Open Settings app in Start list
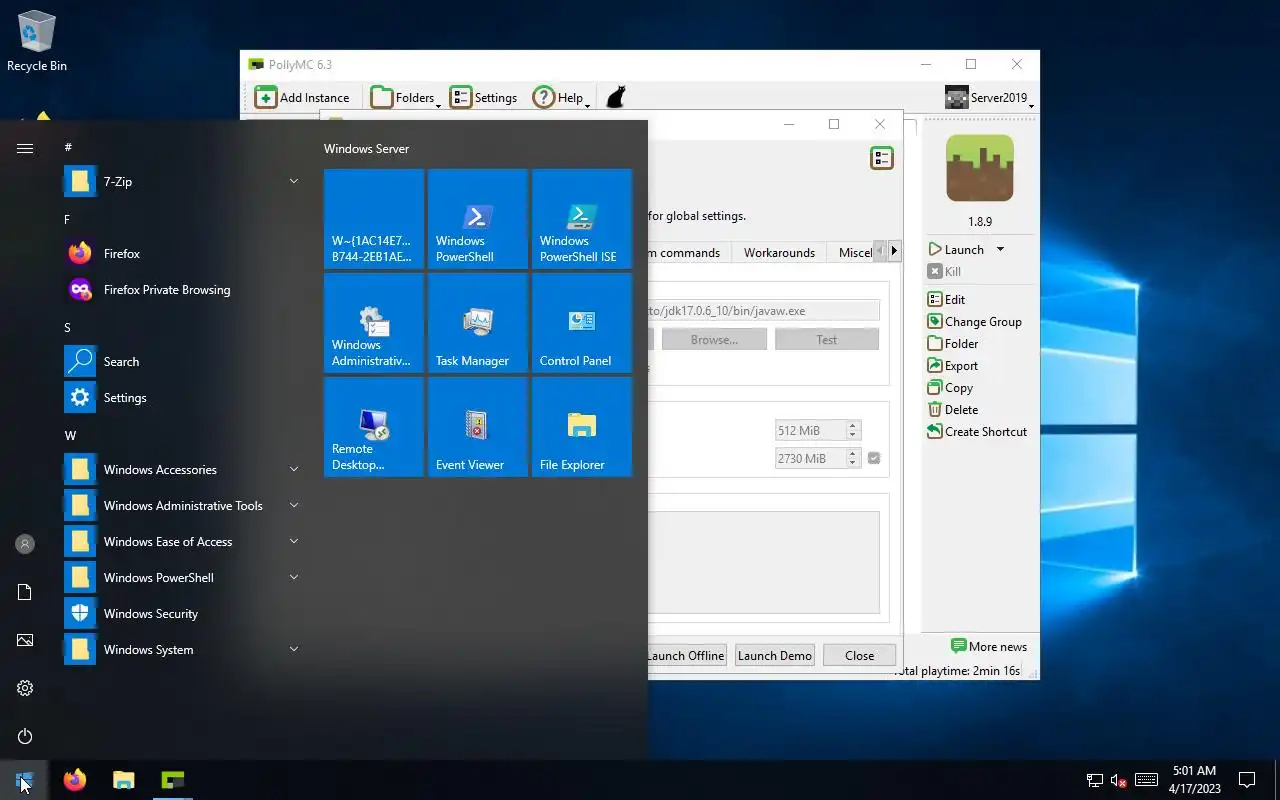This screenshot has width=1280, height=800. (x=182, y=398)
